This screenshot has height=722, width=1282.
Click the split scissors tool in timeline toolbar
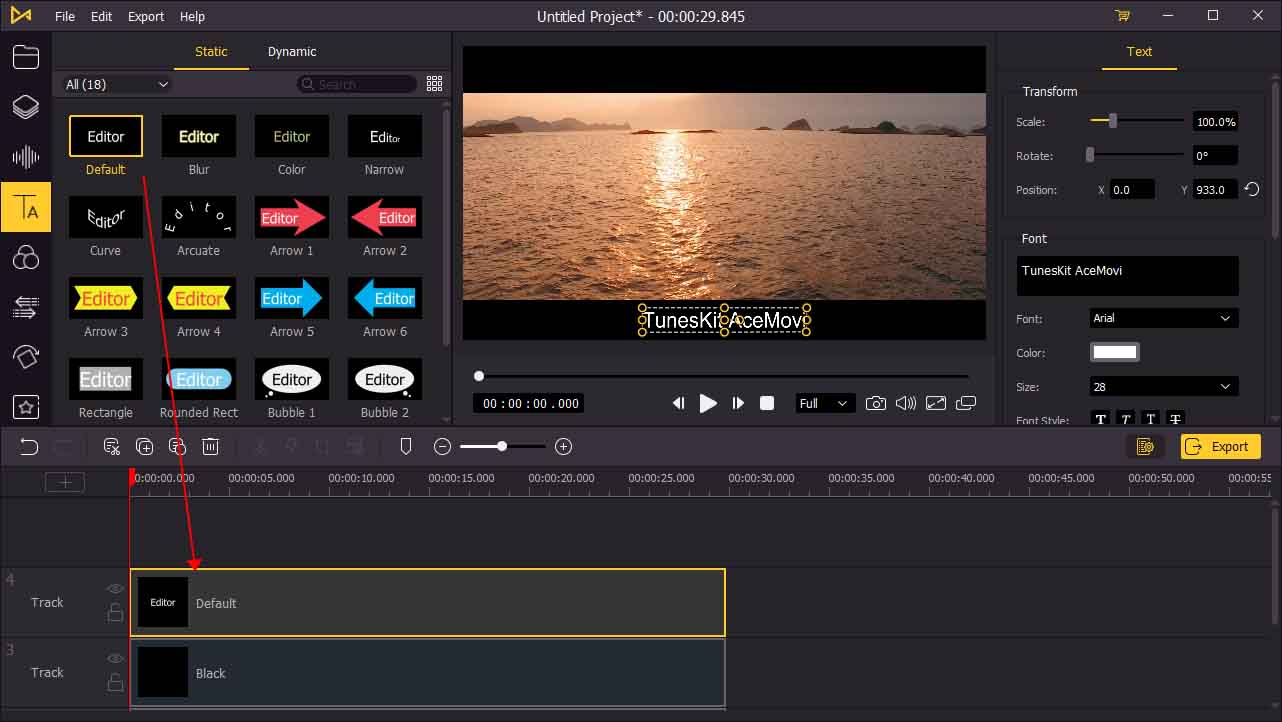tap(112, 447)
